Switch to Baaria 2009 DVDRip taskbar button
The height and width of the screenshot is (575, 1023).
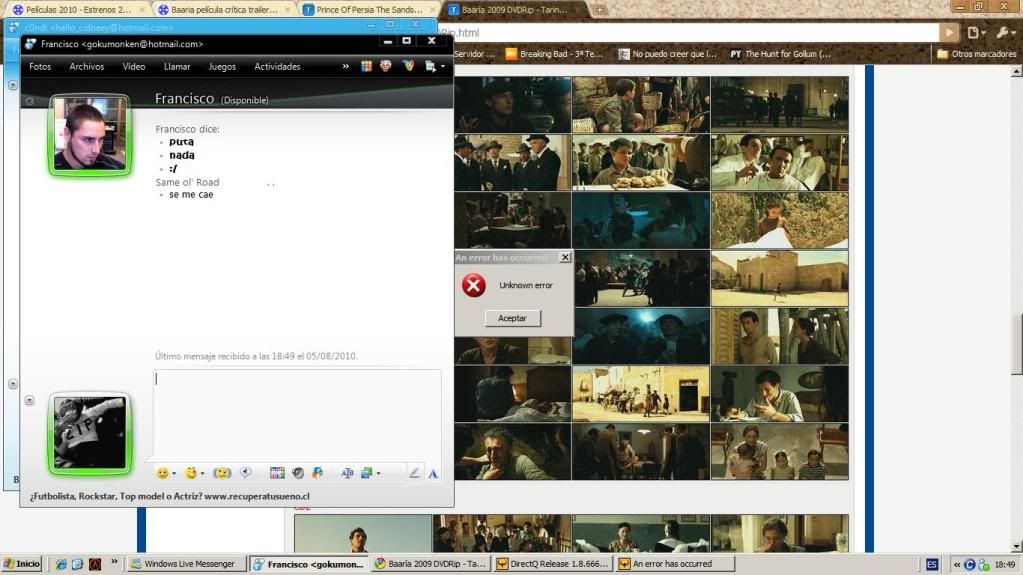pos(431,564)
